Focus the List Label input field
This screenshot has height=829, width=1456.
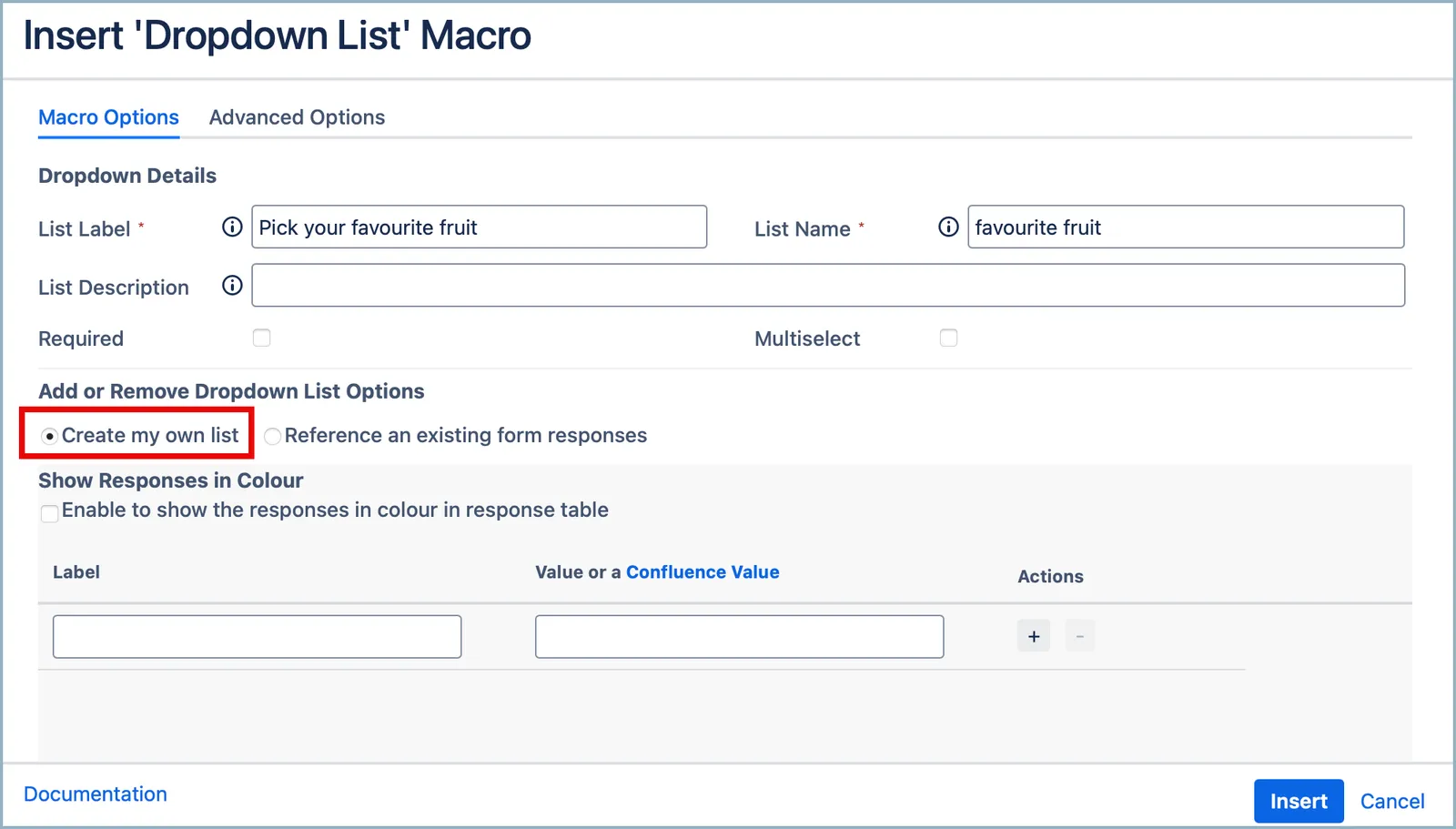[x=479, y=227]
